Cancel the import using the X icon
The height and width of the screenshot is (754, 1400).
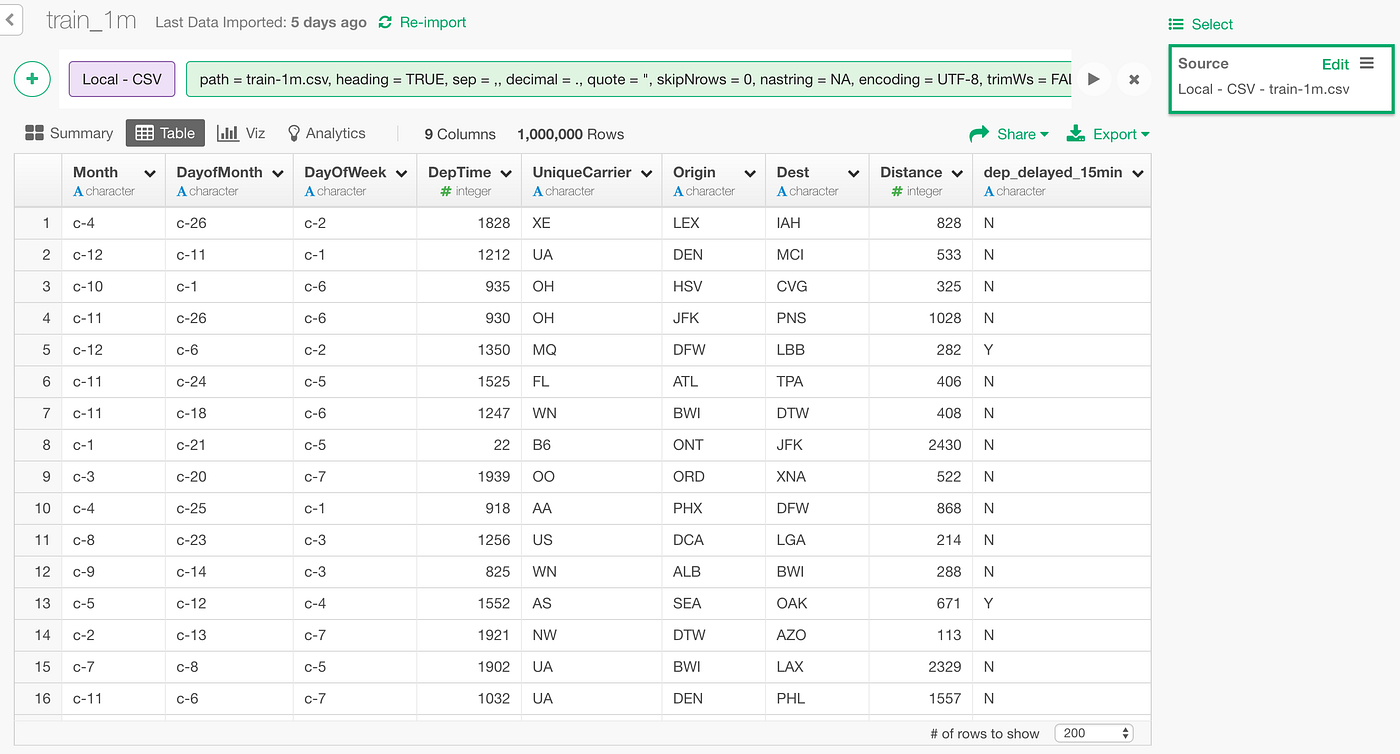1134,79
